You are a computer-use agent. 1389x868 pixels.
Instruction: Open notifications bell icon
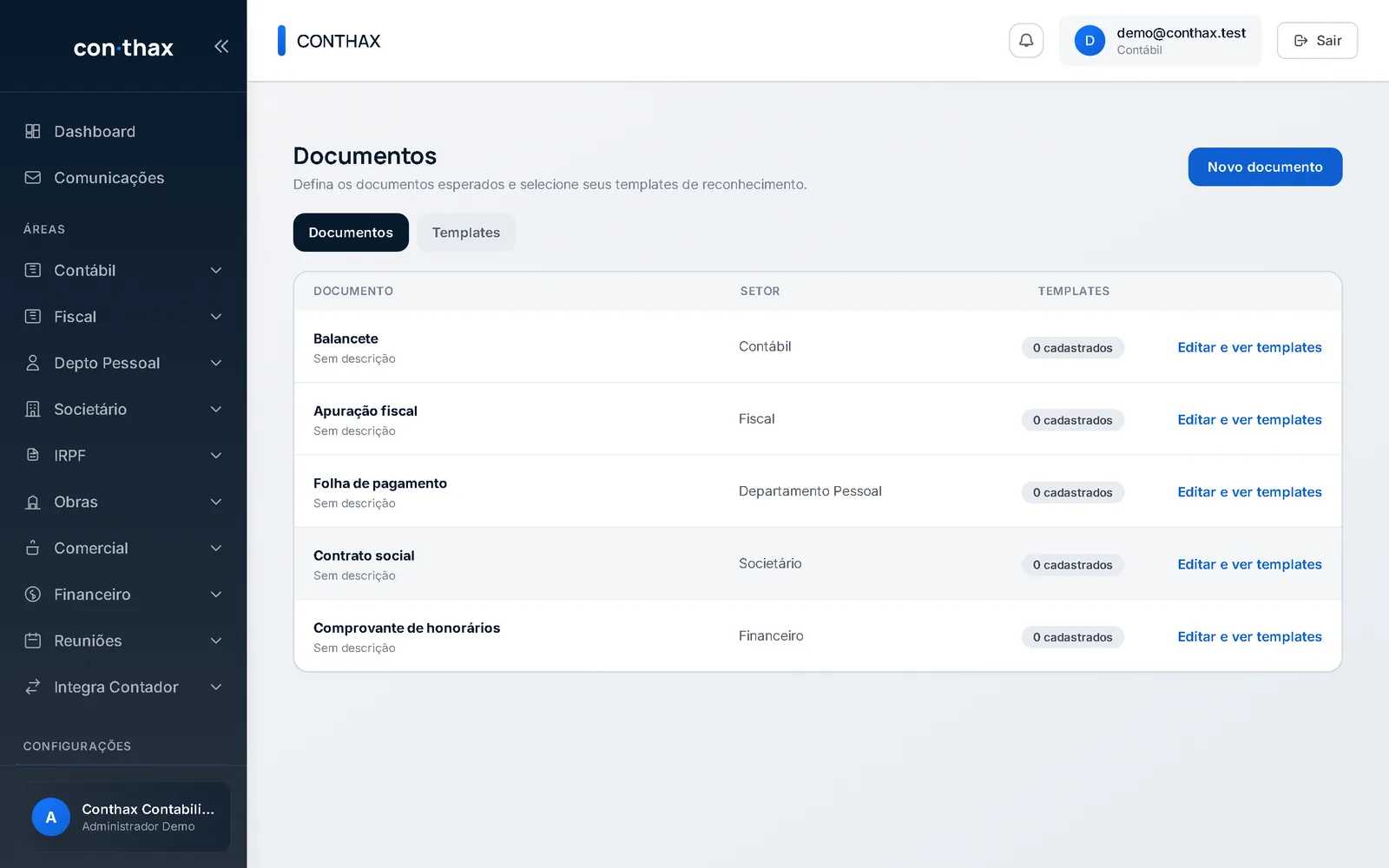[x=1026, y=41]
